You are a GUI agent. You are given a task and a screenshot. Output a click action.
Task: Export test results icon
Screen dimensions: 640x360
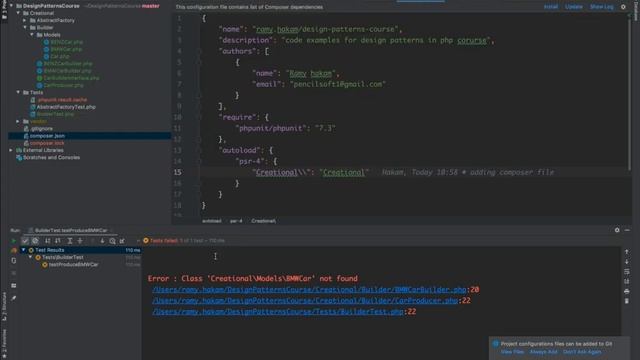122,241
